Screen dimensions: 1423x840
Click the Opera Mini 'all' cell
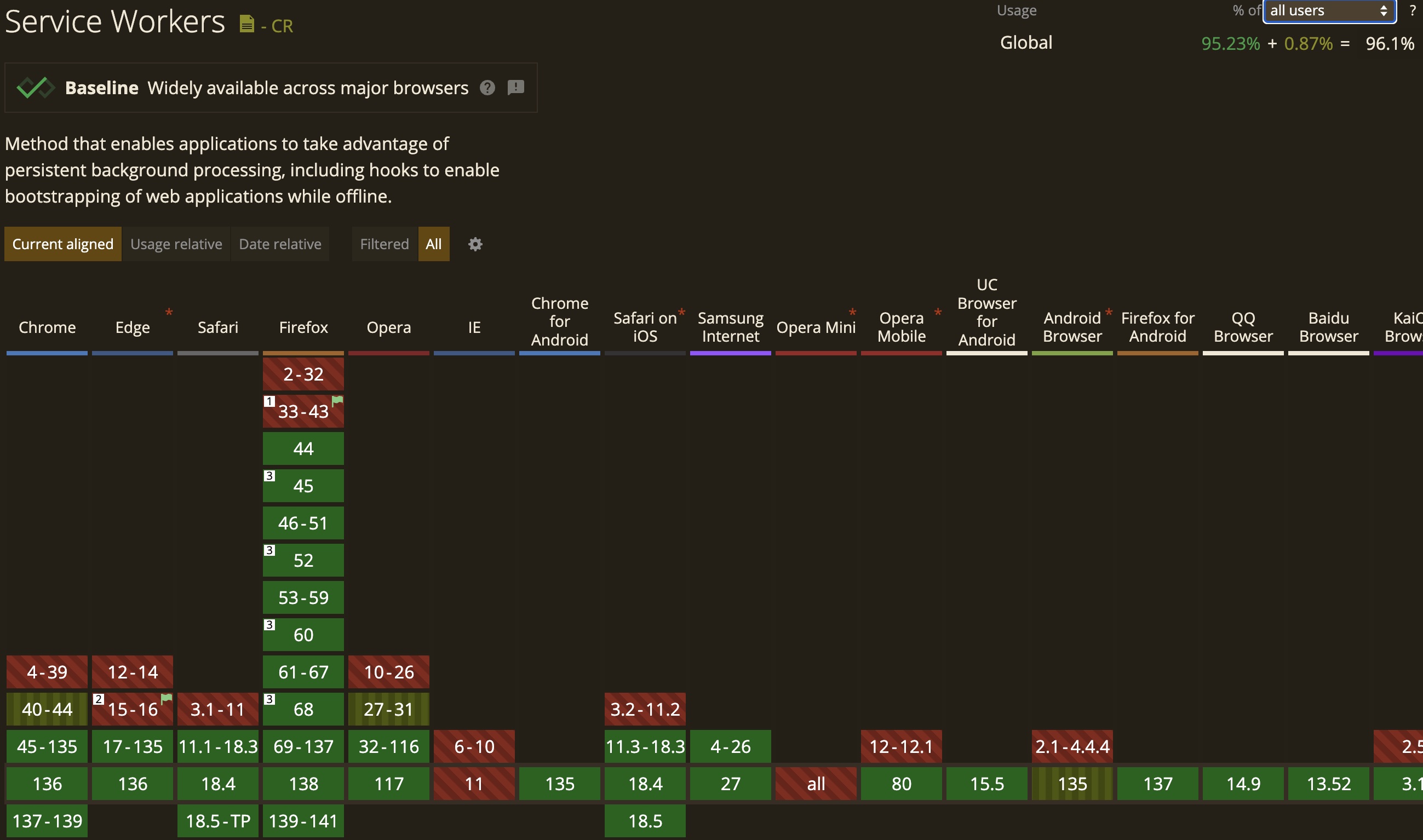click(x=815, y=784)
